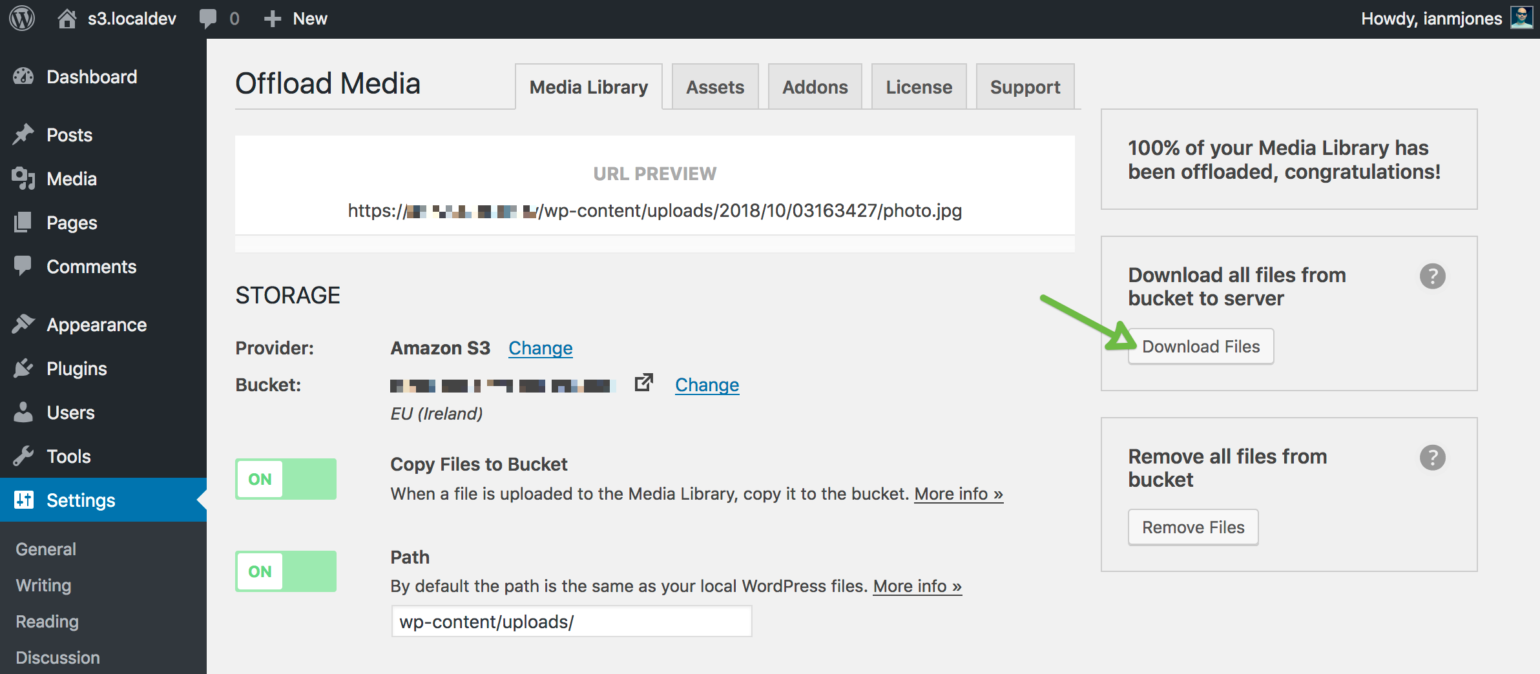1540x674 pixels.
Task: Click the Plugins plug icon
Action: tap(23, 369)
